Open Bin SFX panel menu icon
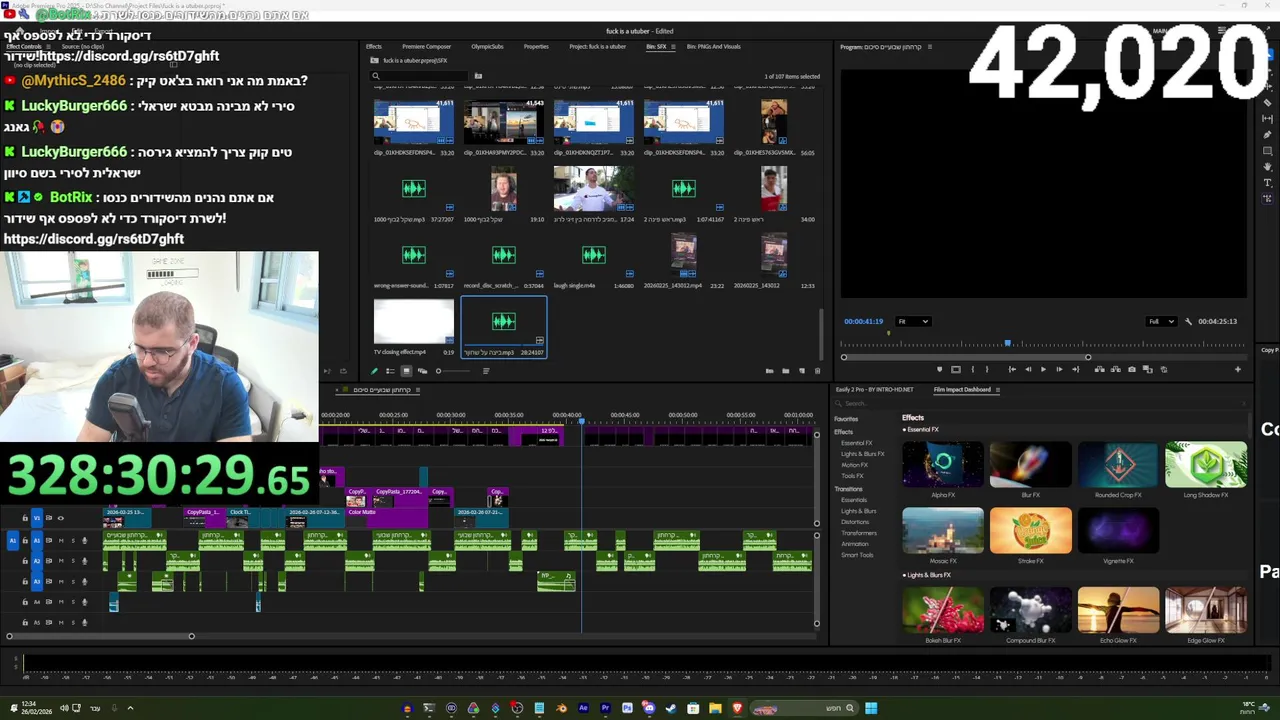Image resolution: width=1280 pixels, height=720 pixels. pyautogui.click(x=673, y=47)
